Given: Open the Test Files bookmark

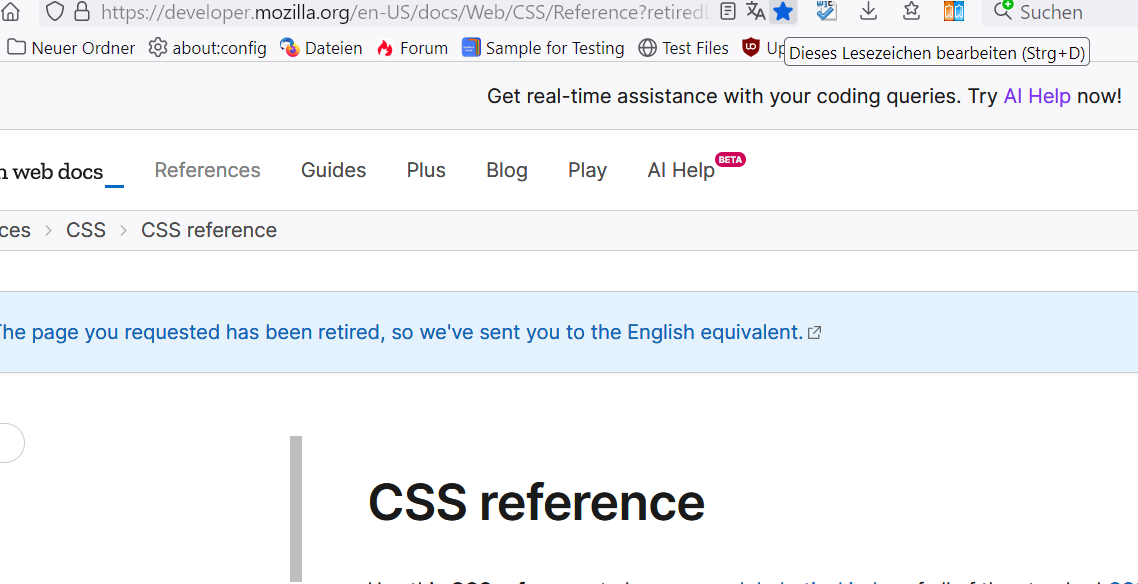Looking at the screenshot, I should click(683, 48).
